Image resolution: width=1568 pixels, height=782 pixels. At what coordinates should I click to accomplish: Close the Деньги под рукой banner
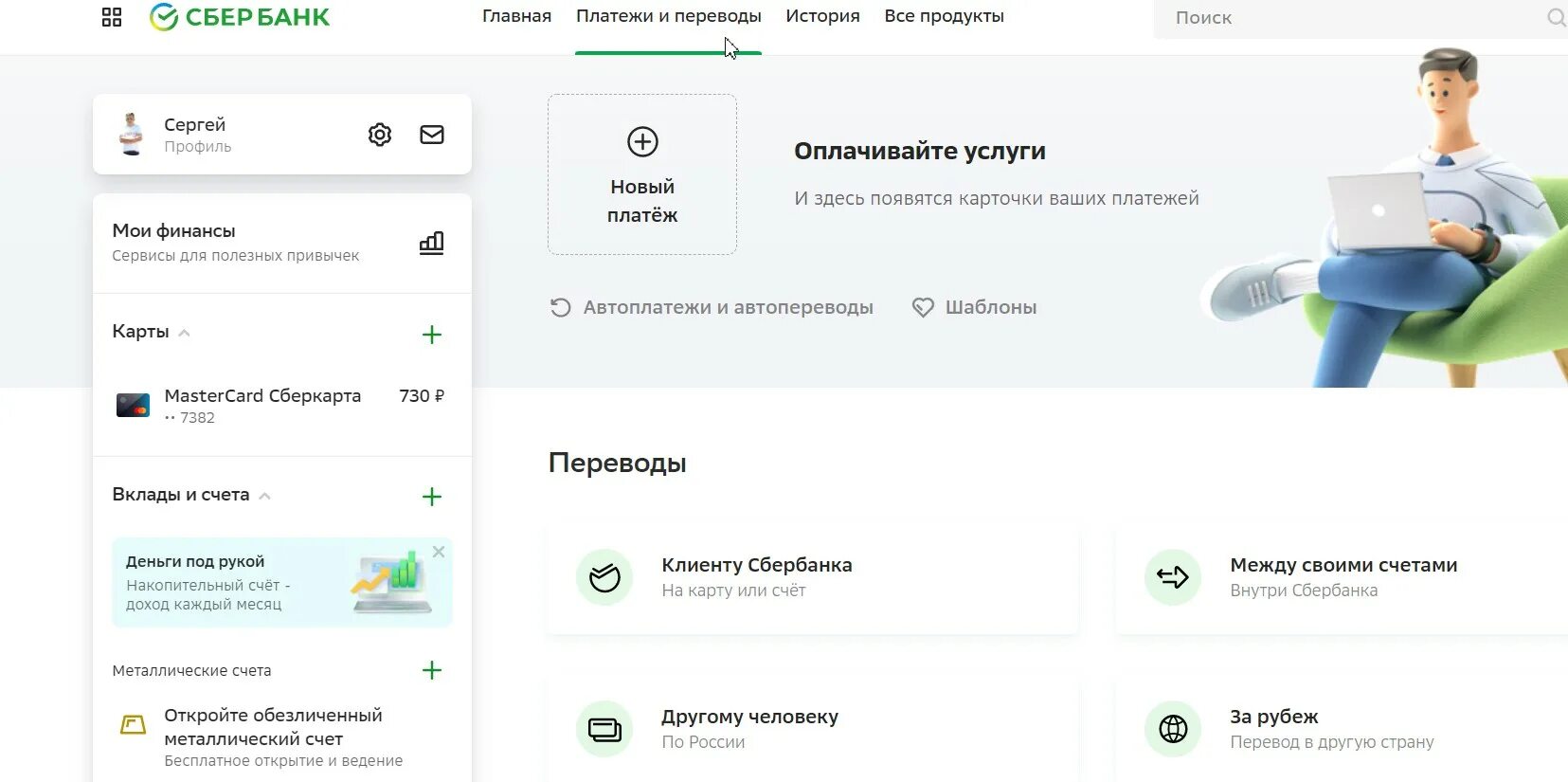tap(439, 552)
